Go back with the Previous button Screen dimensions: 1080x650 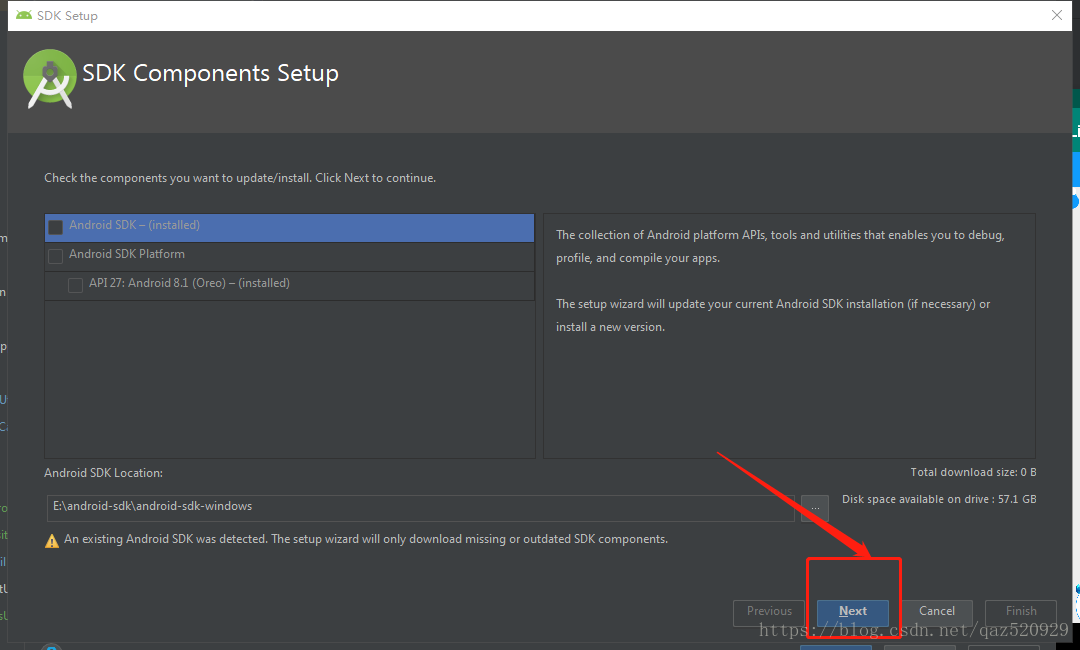click(769, 611)
